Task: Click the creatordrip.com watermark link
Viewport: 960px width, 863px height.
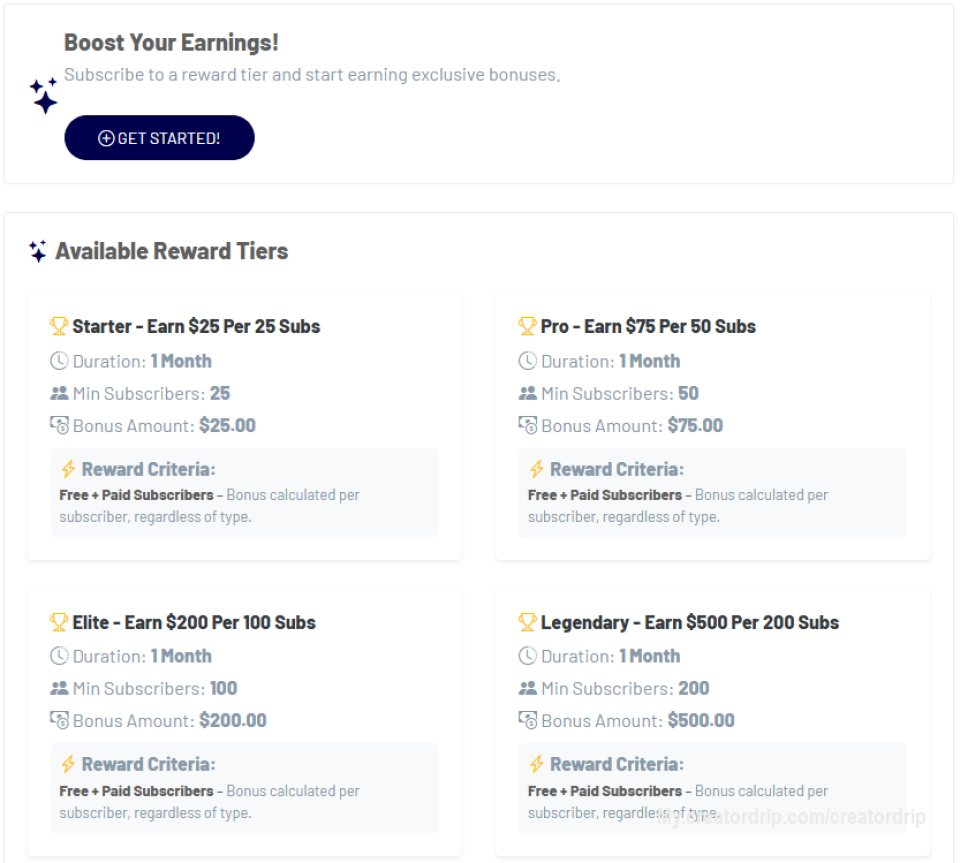Action: [x=790, y=815]
